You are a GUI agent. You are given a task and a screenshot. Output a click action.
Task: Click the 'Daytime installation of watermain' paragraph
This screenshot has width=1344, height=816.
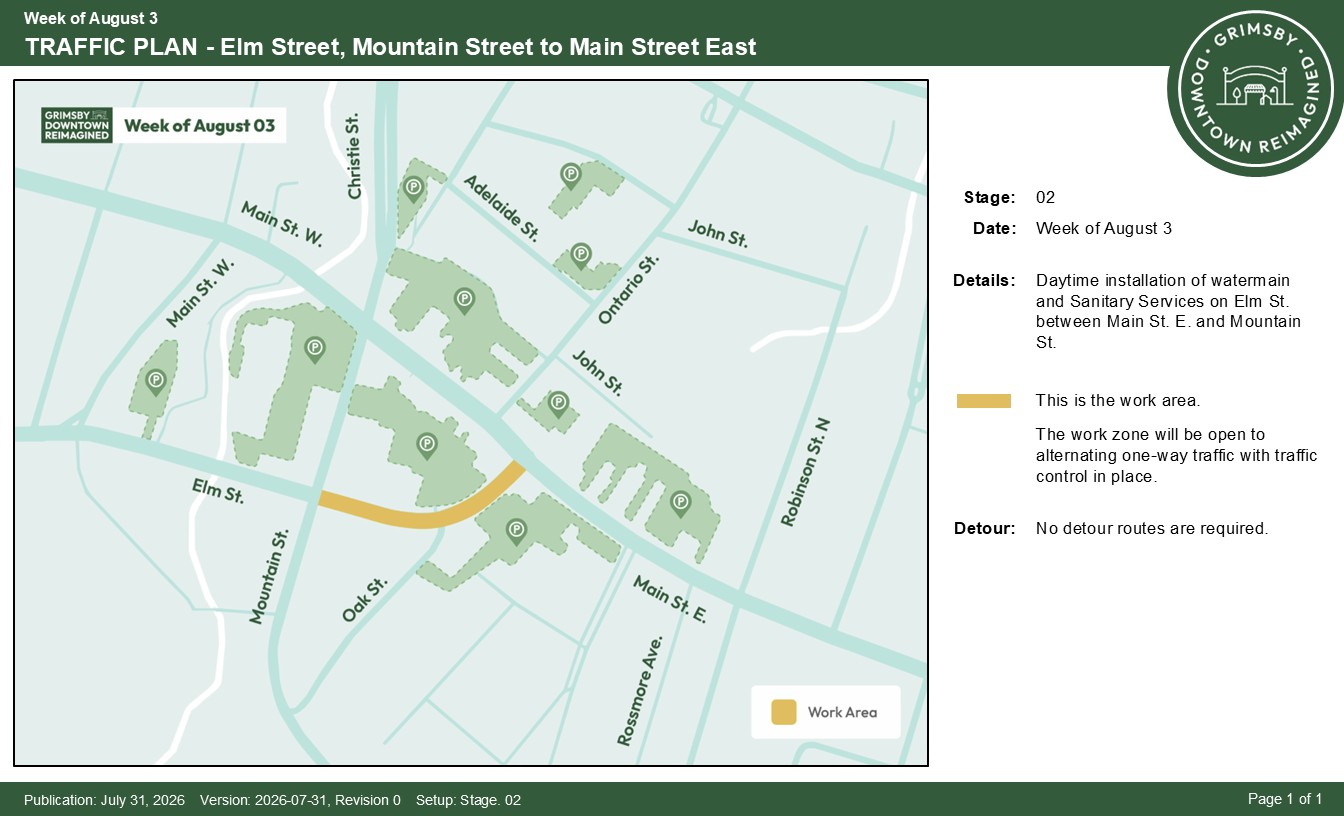coord(1168,311)
